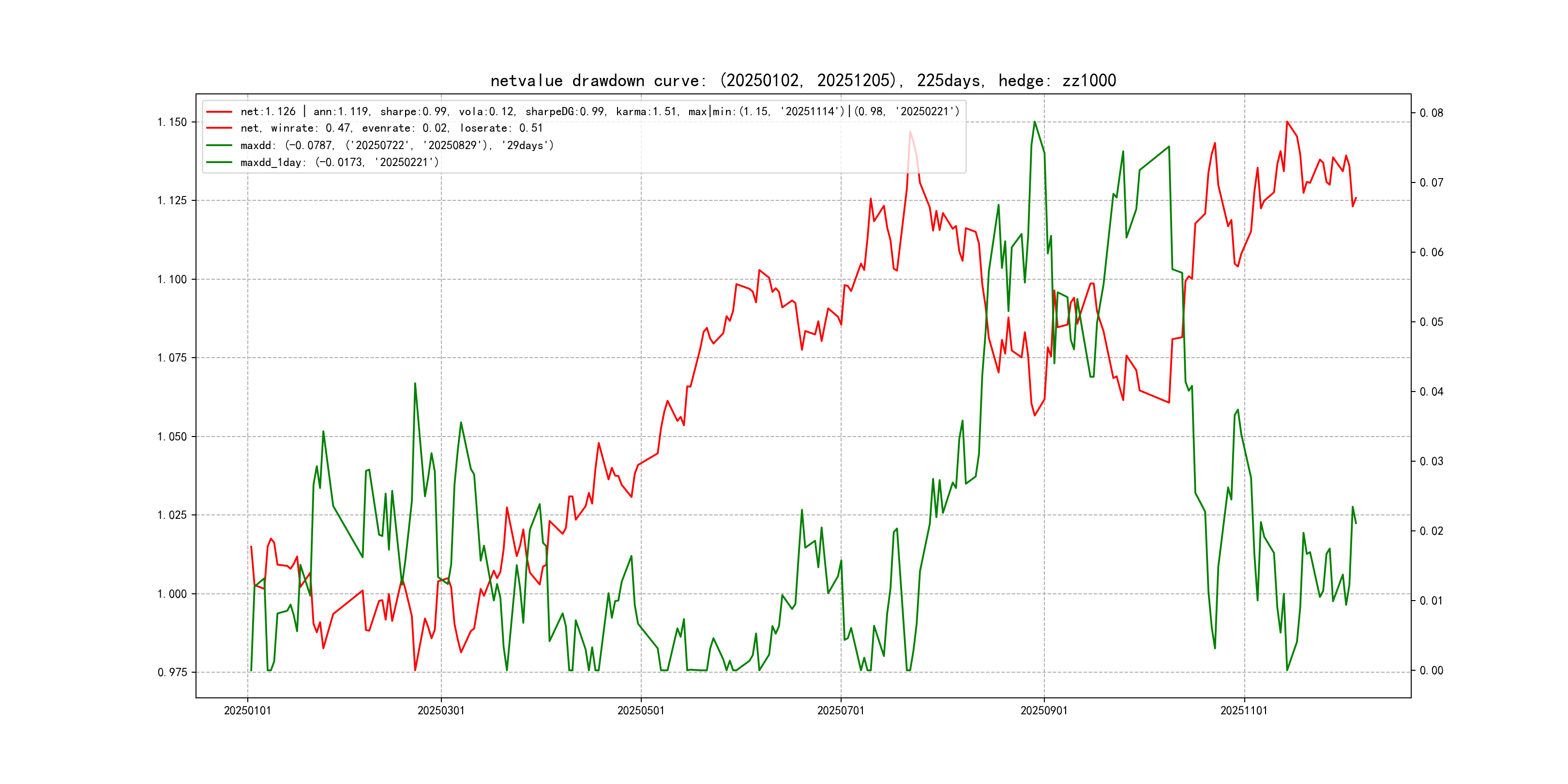Click the x-axis label 20250101
Image resolution: width=1568 pixels, height=784 pixels.
[247, 710]
